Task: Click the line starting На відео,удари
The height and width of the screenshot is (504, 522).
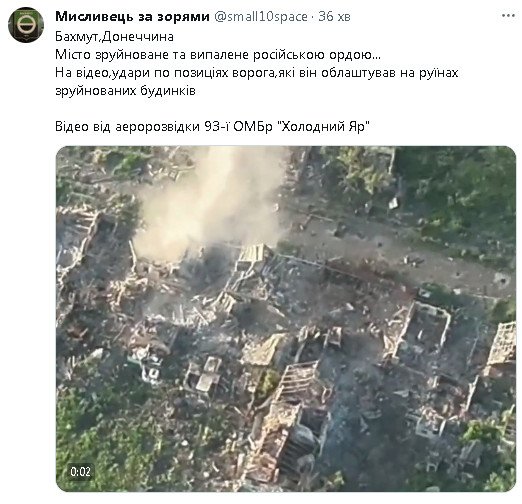Action: click(x=257, y=72)
